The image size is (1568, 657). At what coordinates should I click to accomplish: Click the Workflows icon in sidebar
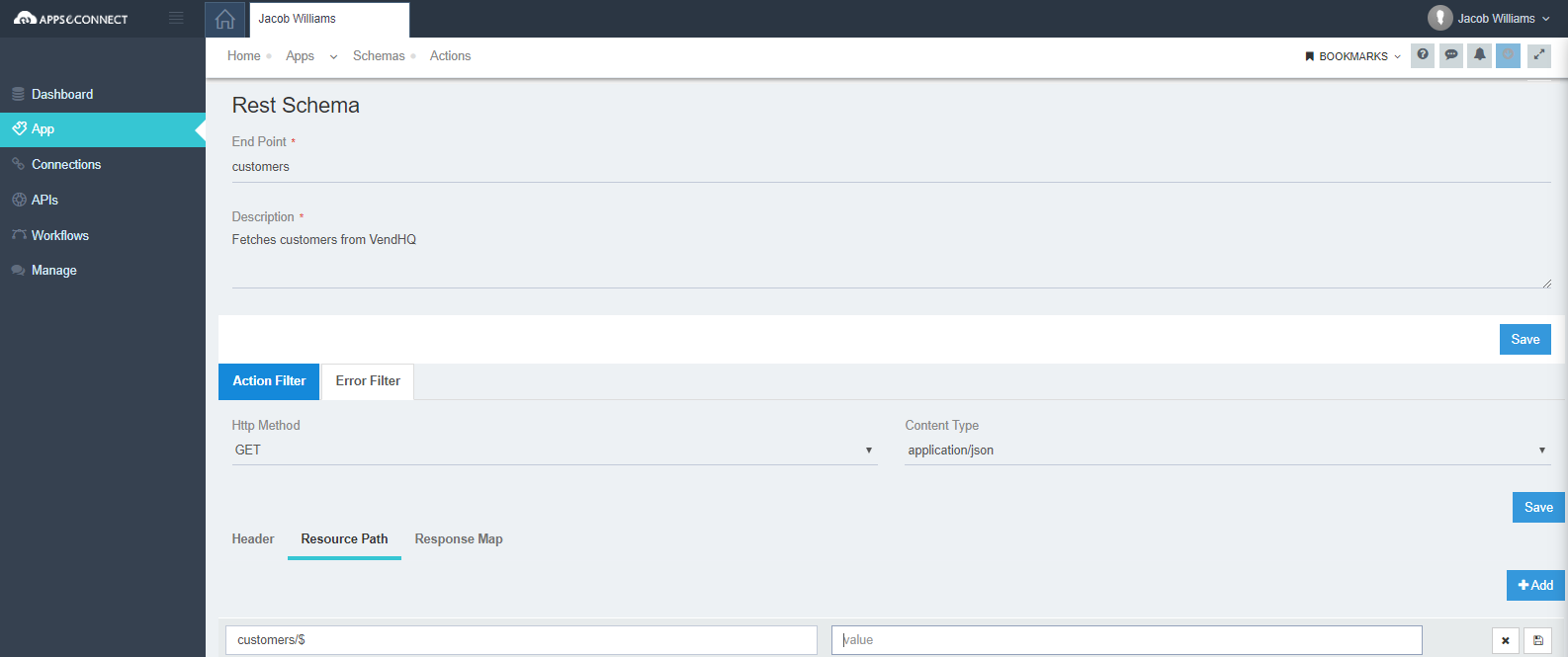pos(19,235)
